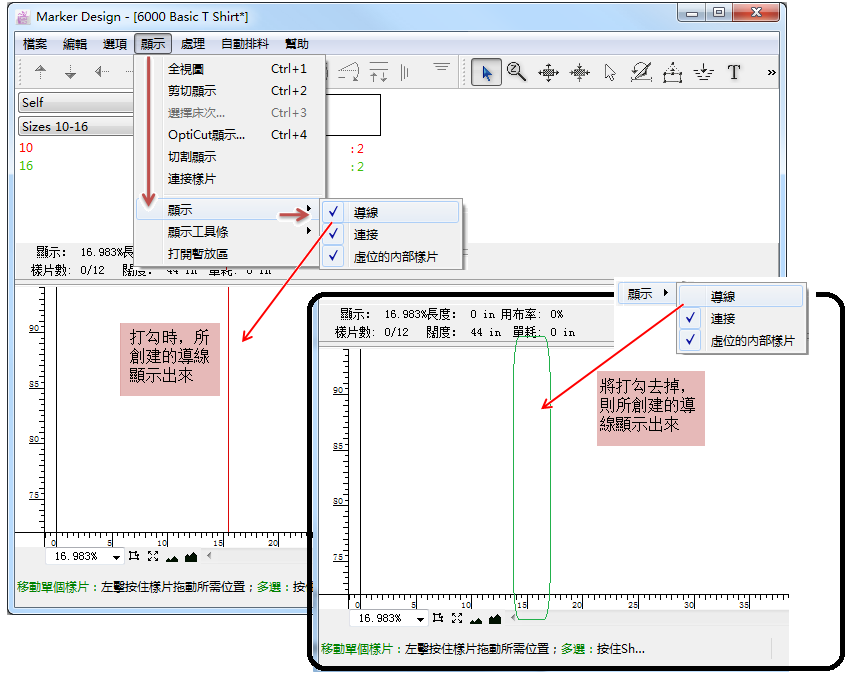Viewport: 853px width, 694px height.
Task: Click the horizontal scrollbar left arrow
Action: tap(208, 556)
